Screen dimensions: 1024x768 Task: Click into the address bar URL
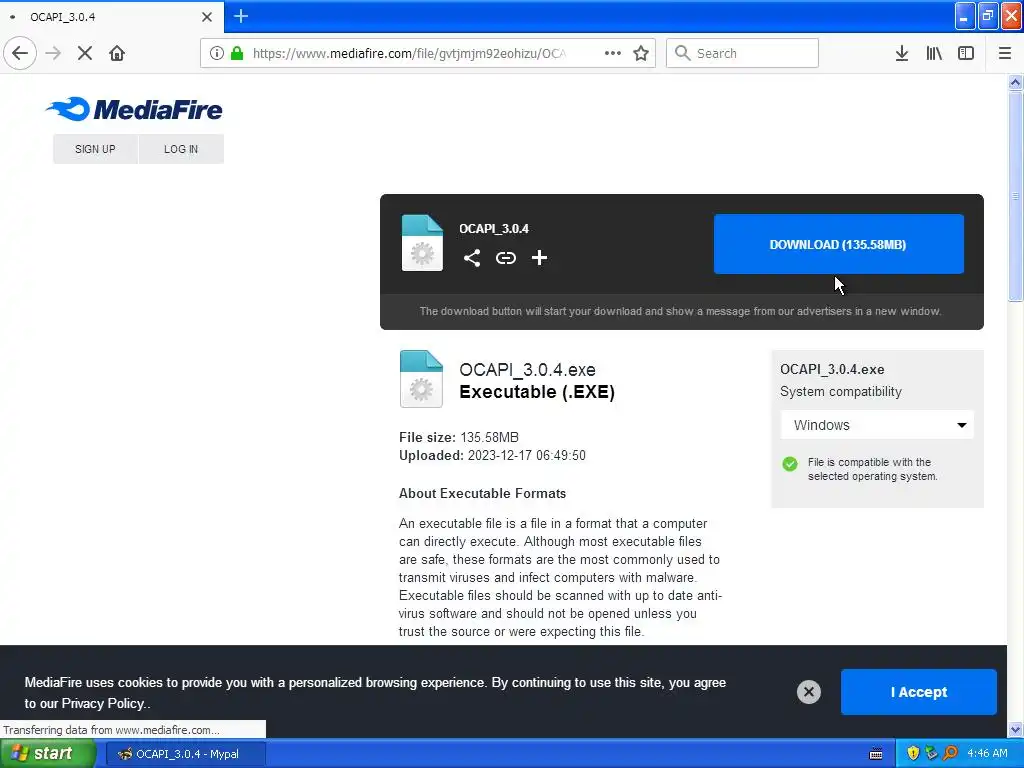(x=409, y=54)
